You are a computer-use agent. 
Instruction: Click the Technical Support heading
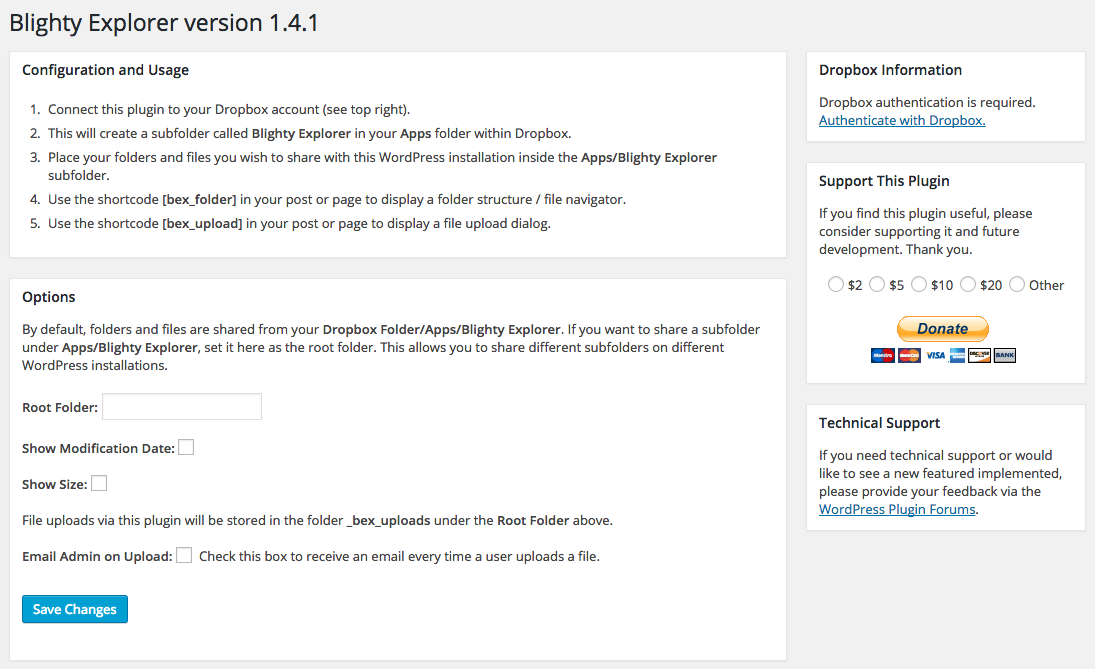(x=880, y=422)
